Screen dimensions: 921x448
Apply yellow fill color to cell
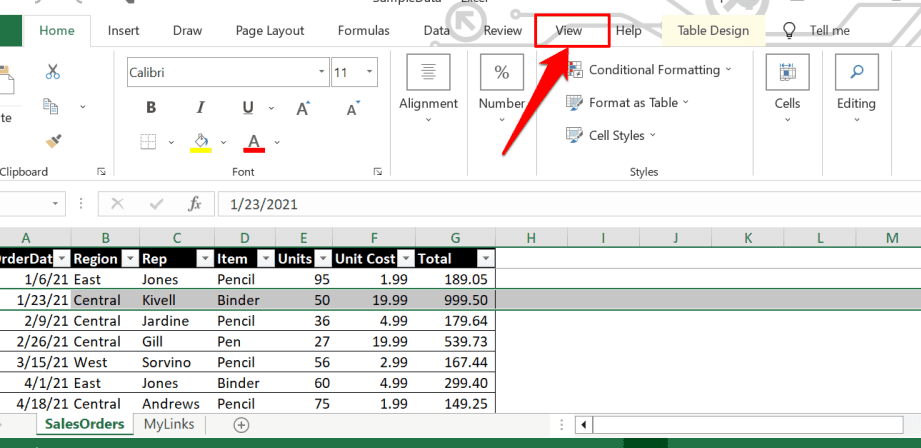tap(201, 142)
